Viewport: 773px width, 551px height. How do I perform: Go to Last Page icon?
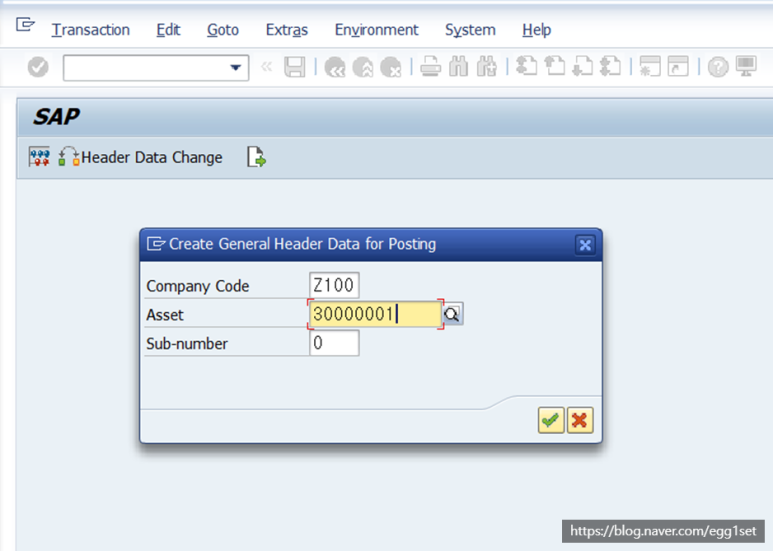click(610, 66)
